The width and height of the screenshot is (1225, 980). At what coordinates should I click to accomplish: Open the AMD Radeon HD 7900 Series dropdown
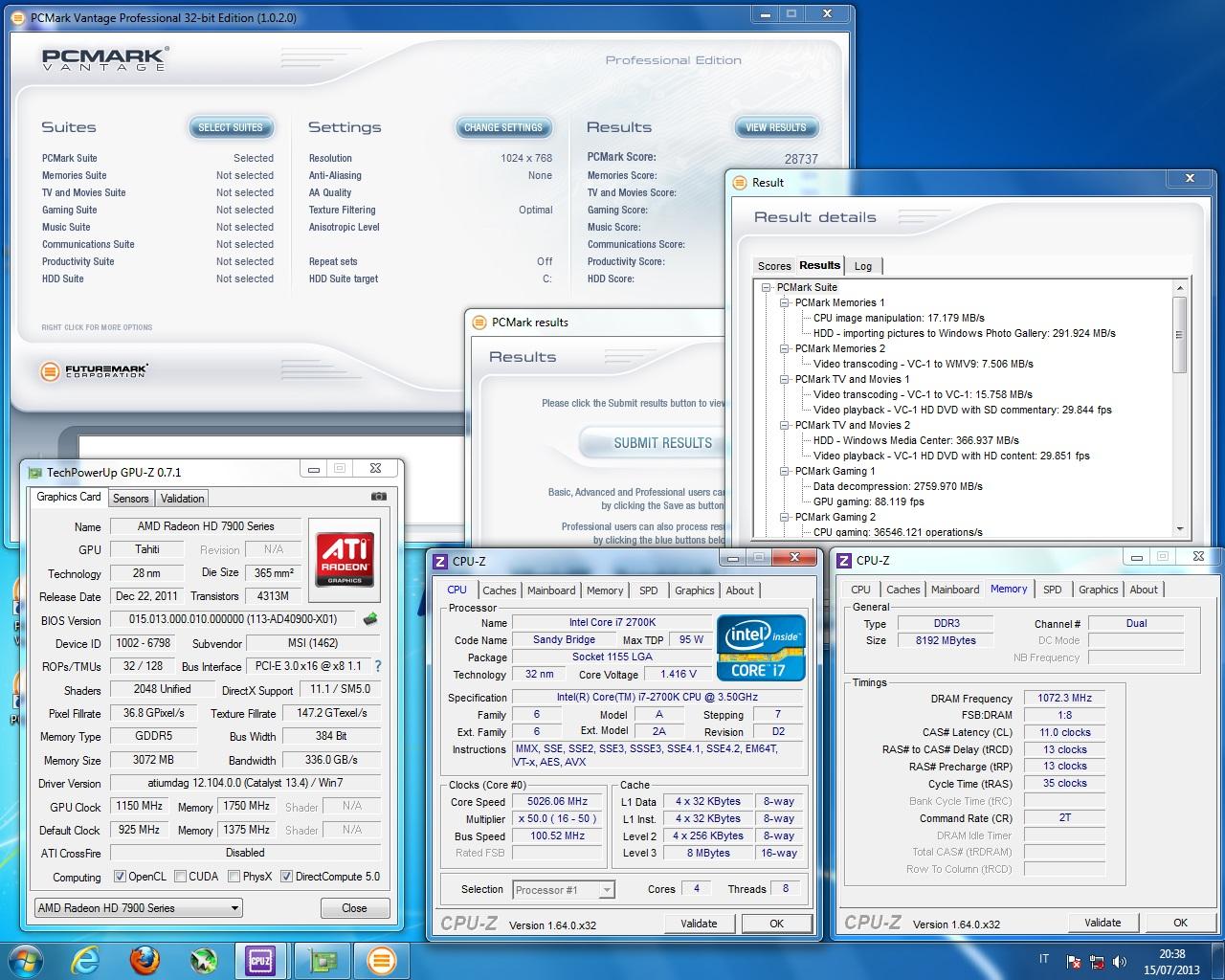[x=138, y=908]
